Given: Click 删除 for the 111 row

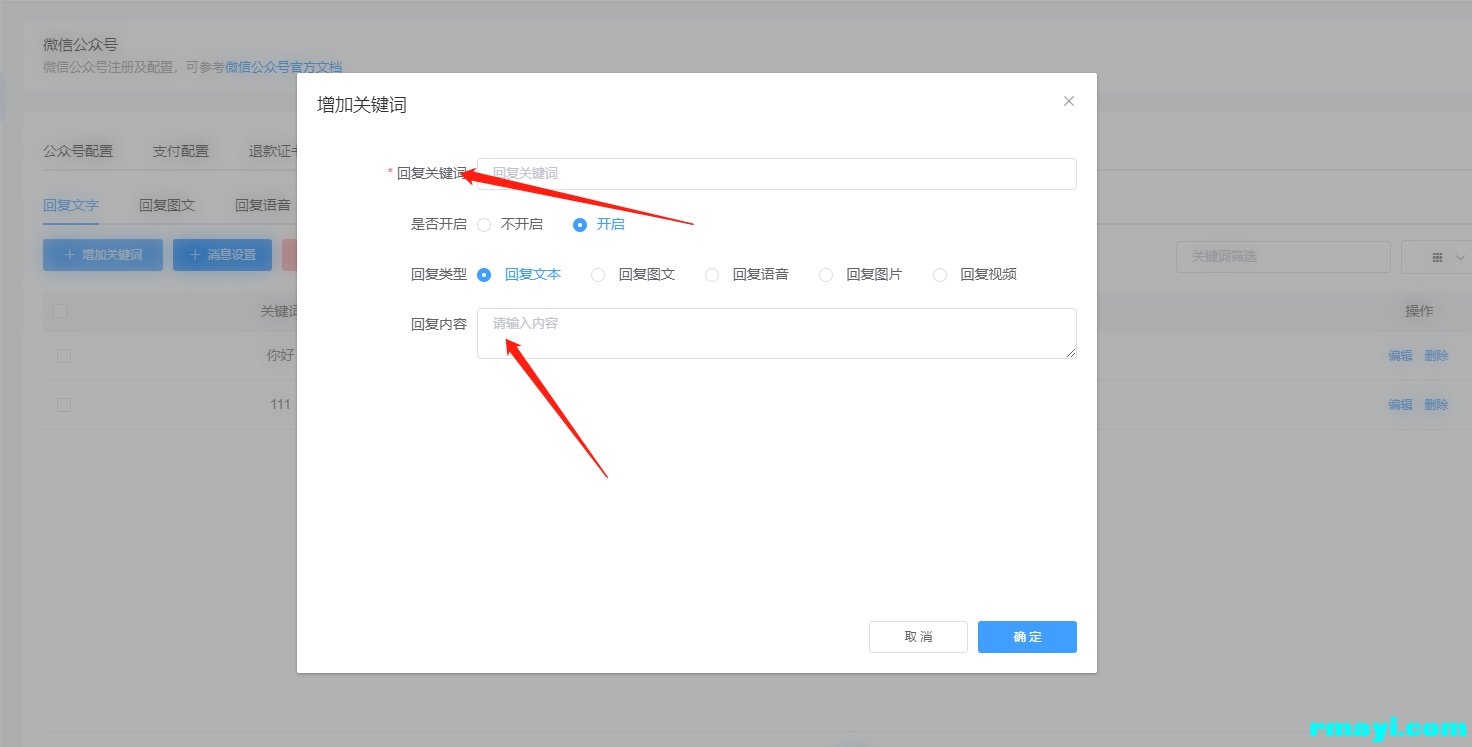Looking at the screenshot, I should click(x=1436, y=404).
